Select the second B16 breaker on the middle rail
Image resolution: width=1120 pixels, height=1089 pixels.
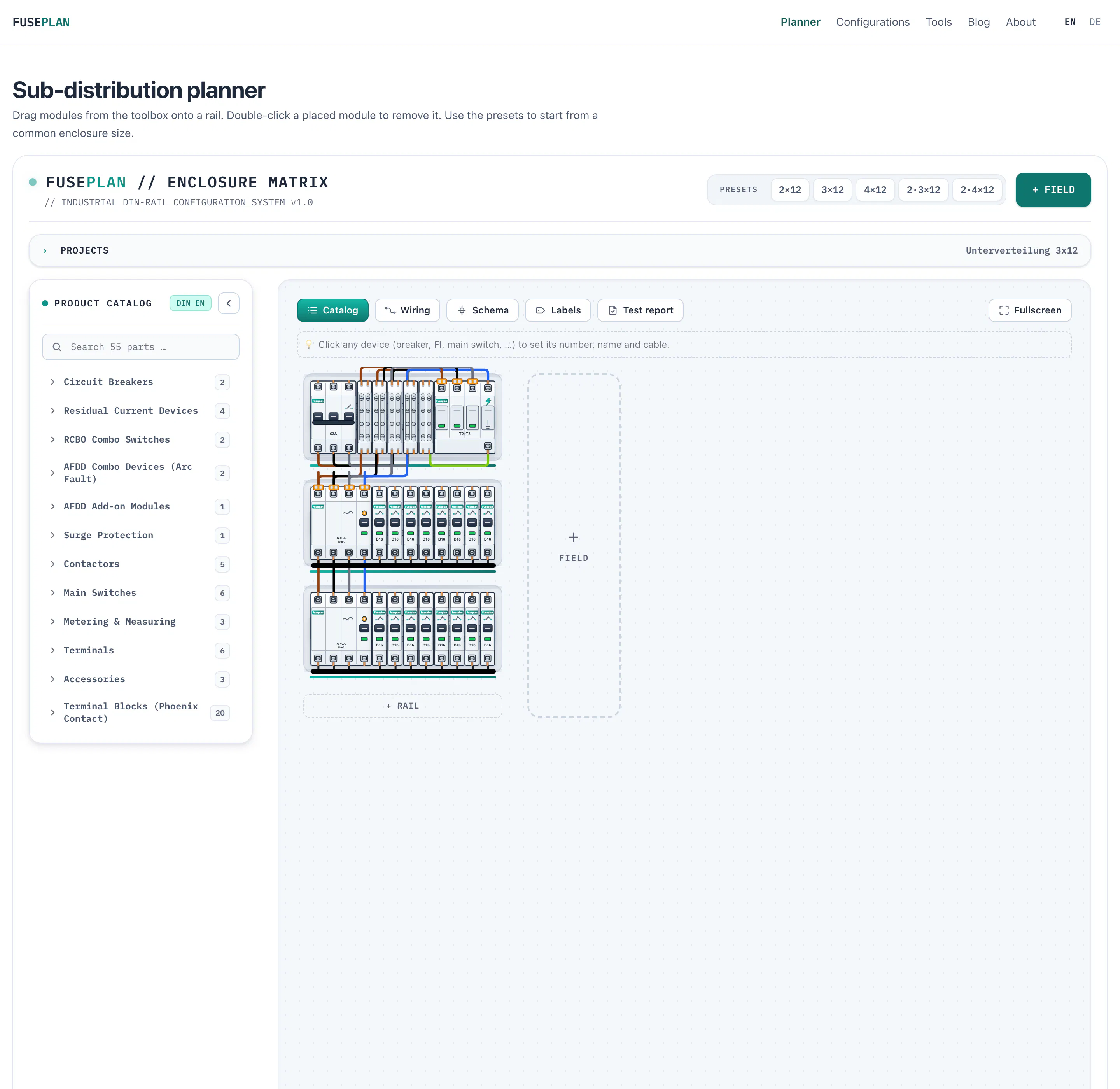395,523
